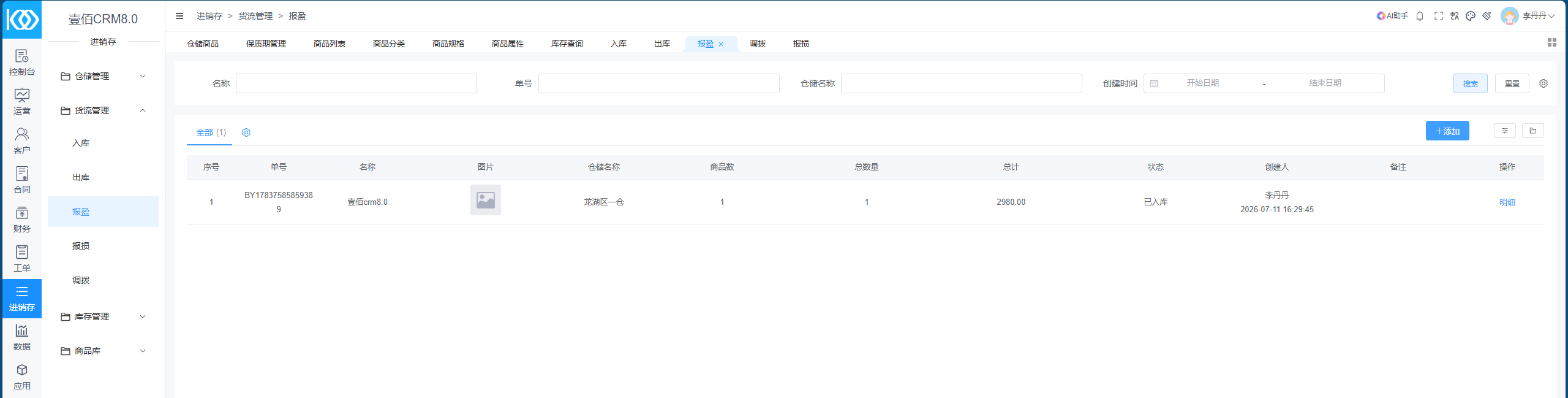Open the 数据 data sidebar icon

pos(21,338)
